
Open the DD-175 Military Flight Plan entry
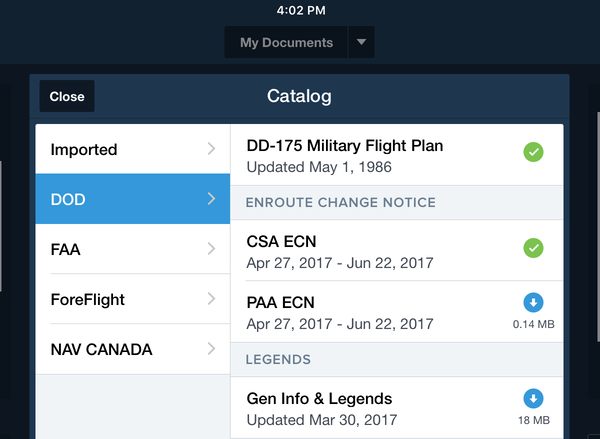[x=370, y=155]
